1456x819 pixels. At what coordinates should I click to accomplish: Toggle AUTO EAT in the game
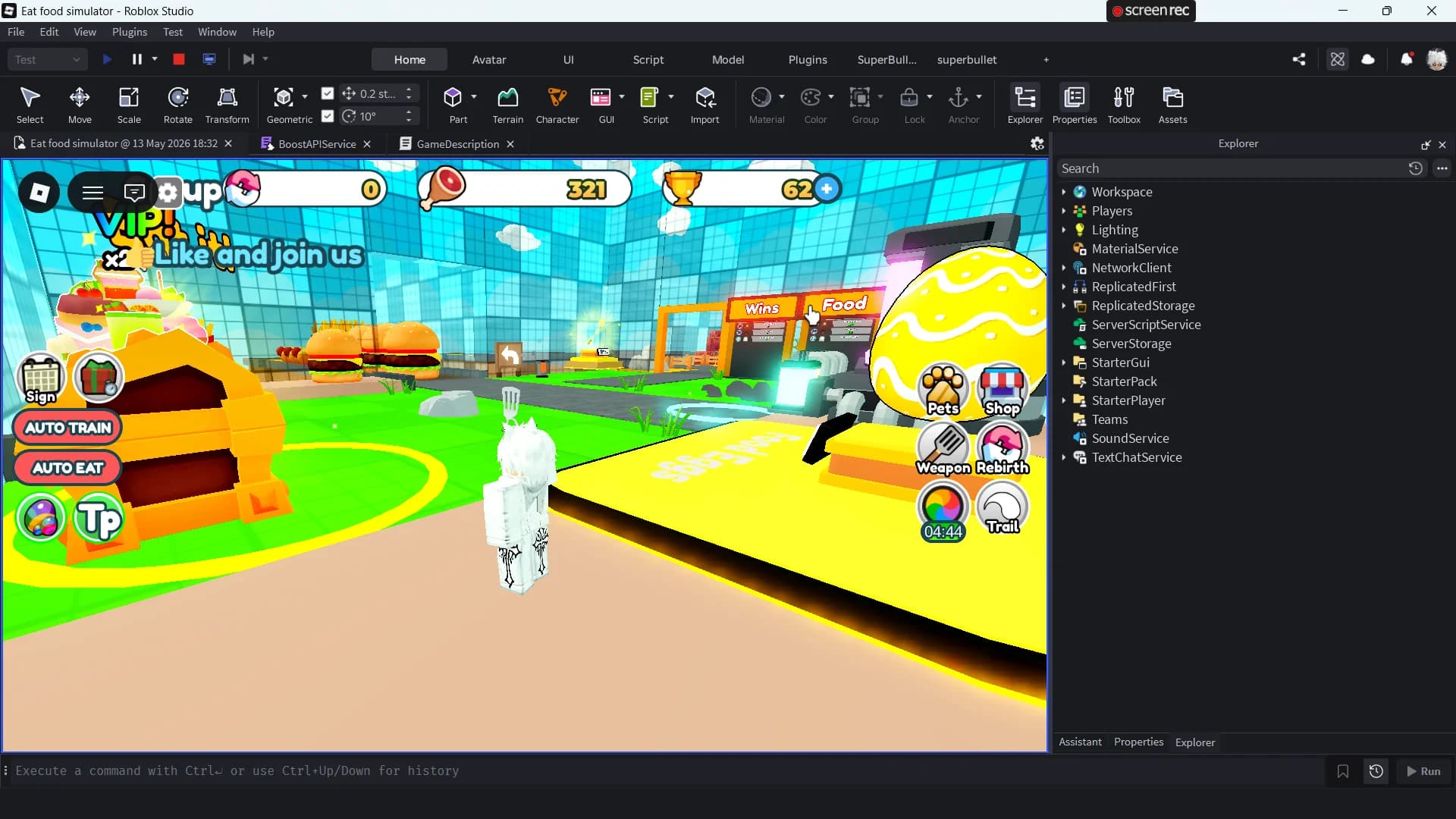[x=67, y=468]
